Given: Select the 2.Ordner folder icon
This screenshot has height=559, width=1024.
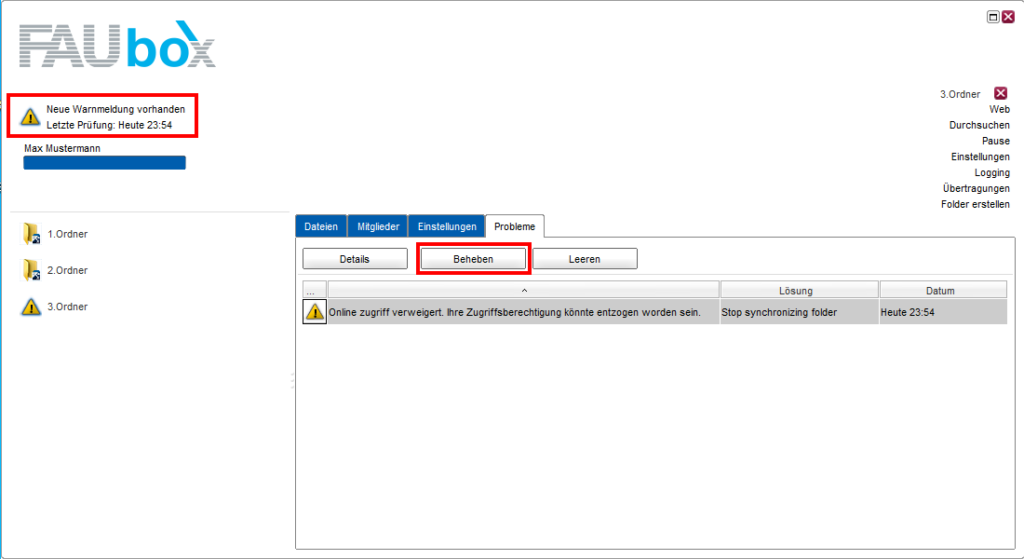Looking at the screenshot, I should tap(31, 270).
